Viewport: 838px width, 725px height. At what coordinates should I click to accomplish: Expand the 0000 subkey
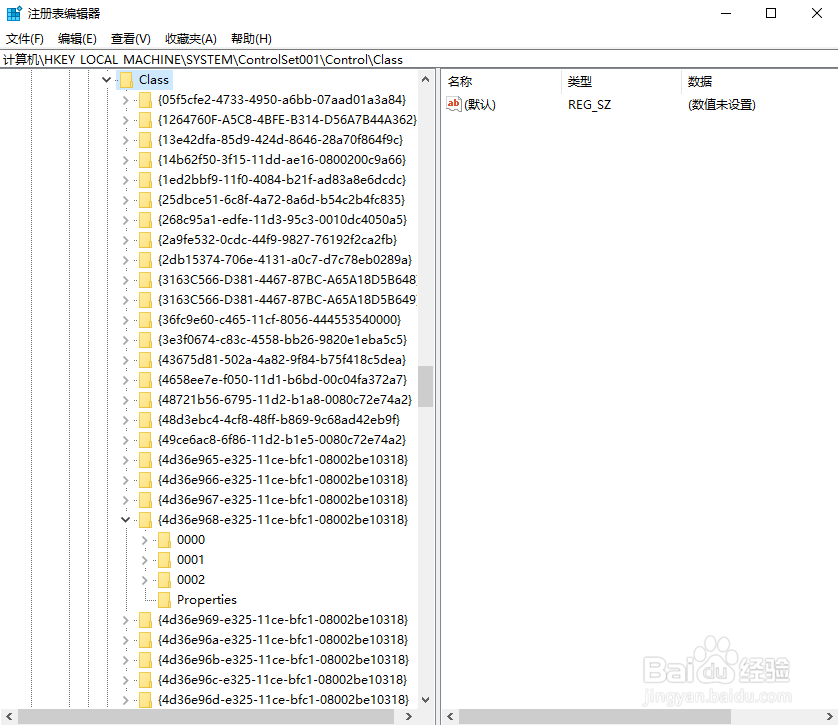[144, 540]
